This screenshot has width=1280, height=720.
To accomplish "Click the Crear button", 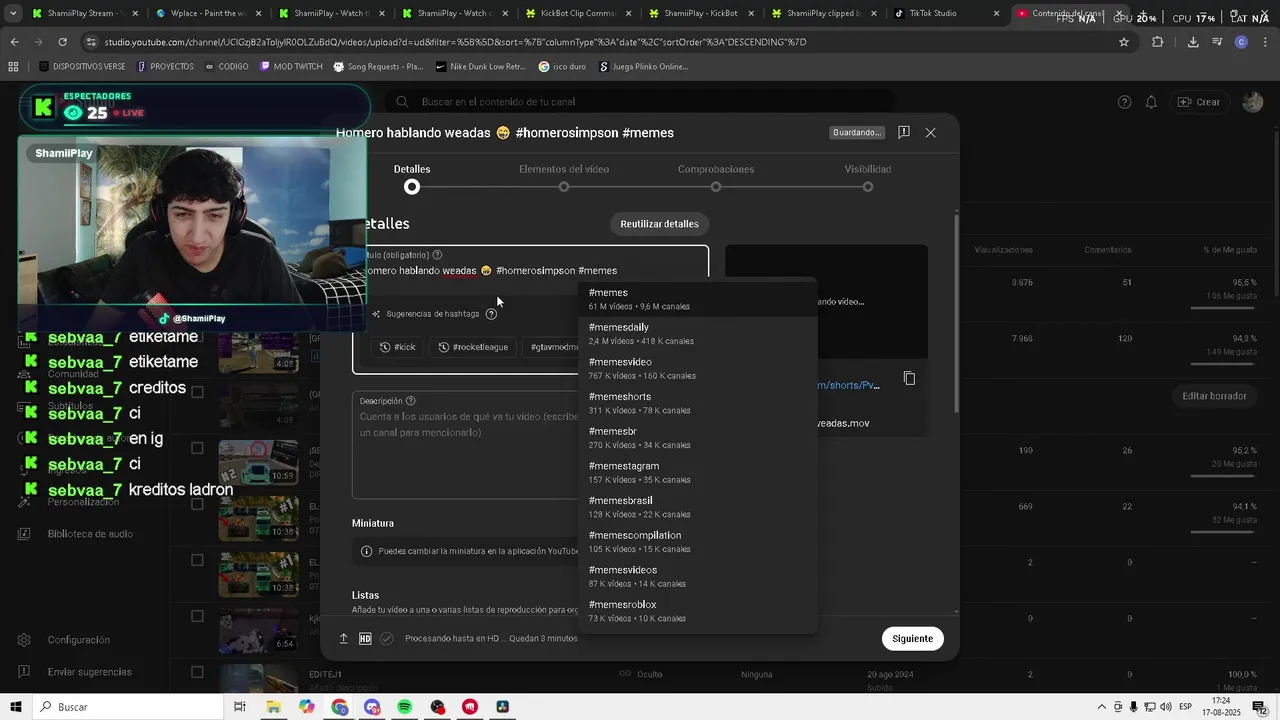I will (1199, 102).
